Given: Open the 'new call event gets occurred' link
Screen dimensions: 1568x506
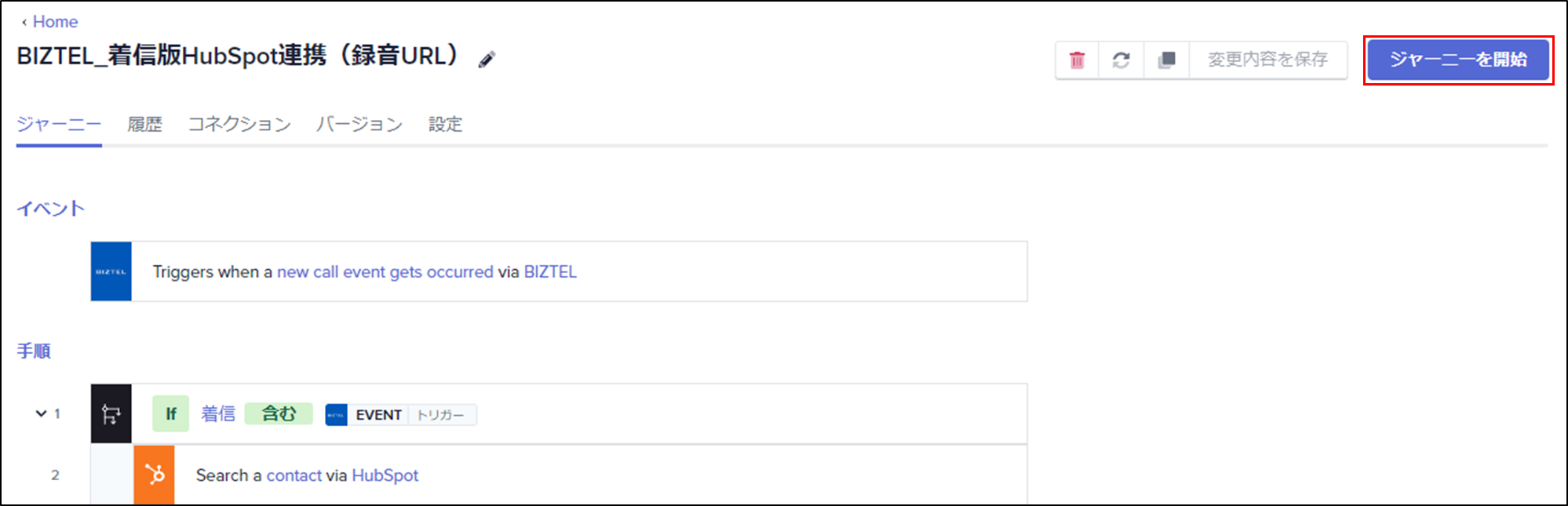Looking at the screenshot, I should click(x=385, y=271).
